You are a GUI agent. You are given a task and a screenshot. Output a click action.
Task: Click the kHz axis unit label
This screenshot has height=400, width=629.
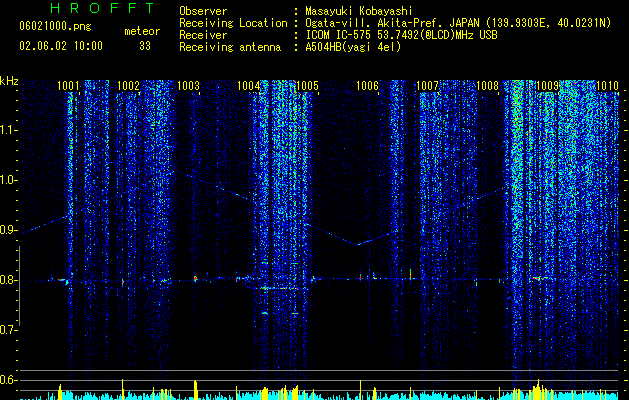9,81
